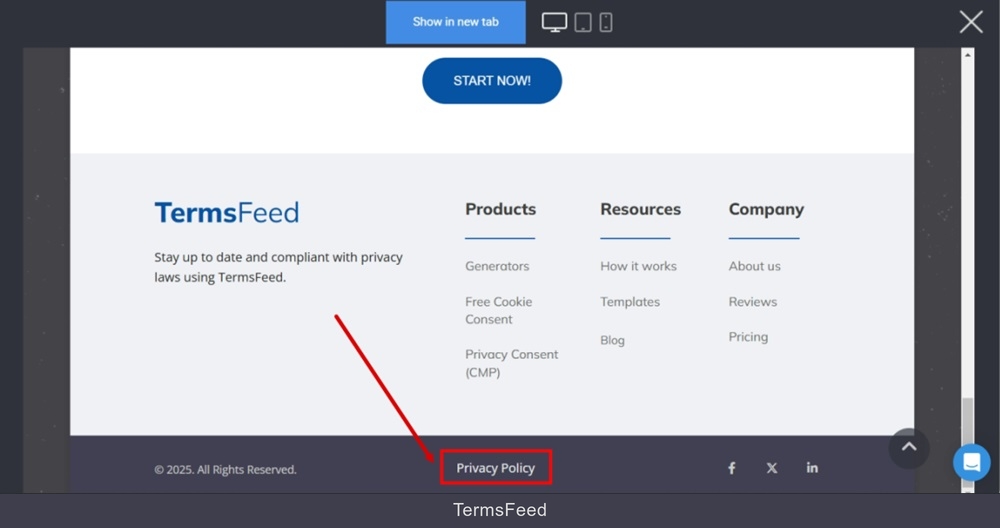Open the Facebook social link
1000x528 pixels.
click(732, 468)
